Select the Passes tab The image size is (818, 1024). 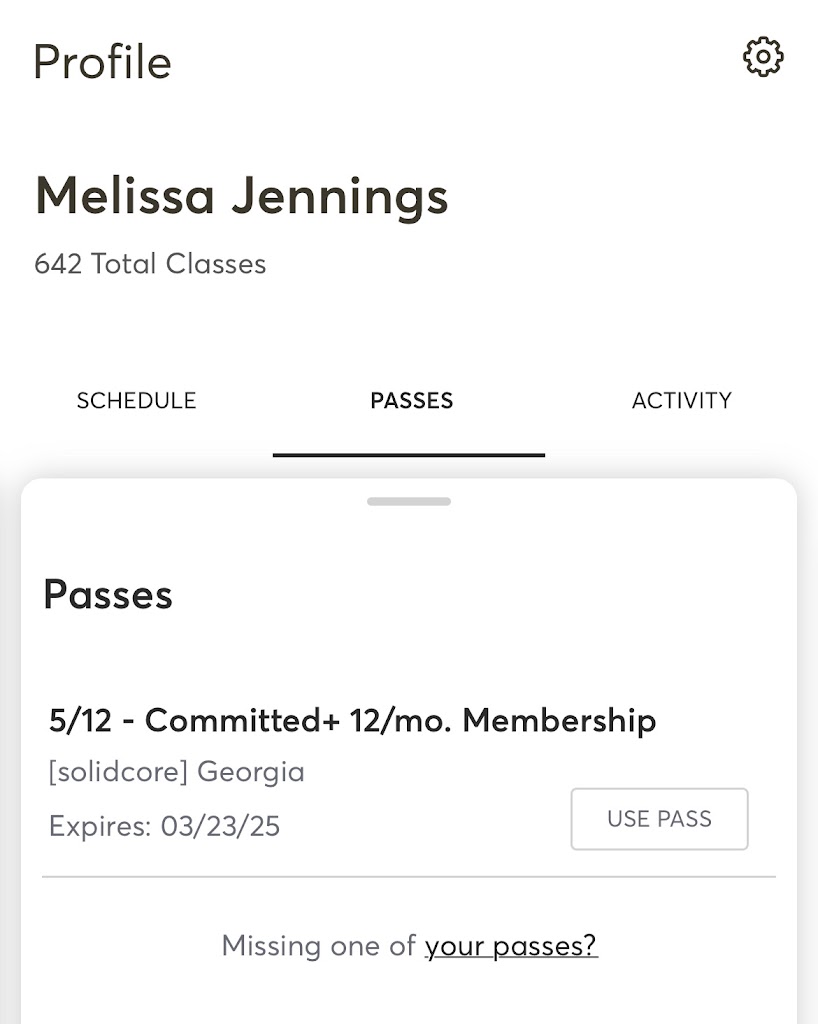coord(411,401)
